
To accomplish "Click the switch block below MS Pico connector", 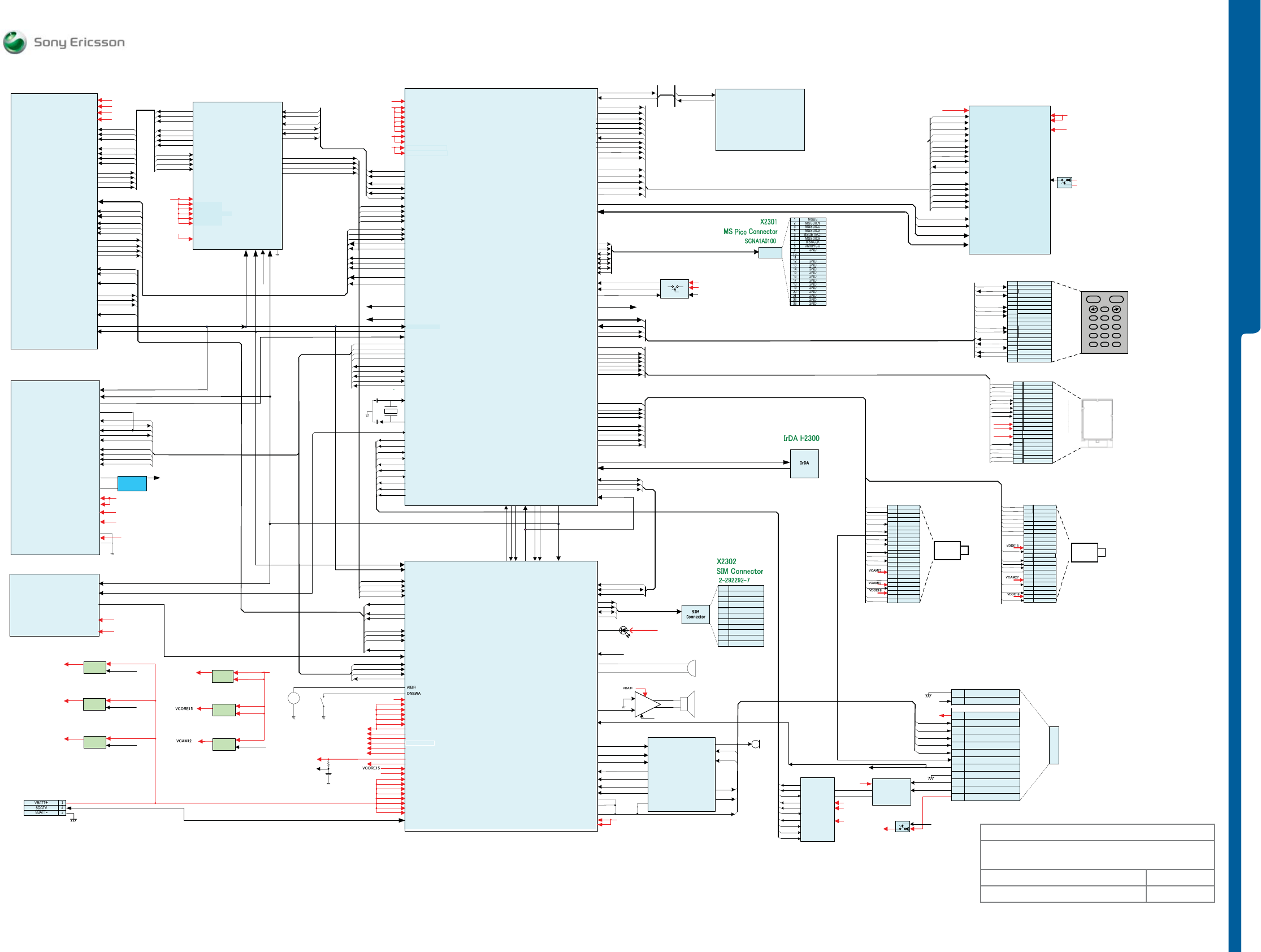I will (674, 289).
